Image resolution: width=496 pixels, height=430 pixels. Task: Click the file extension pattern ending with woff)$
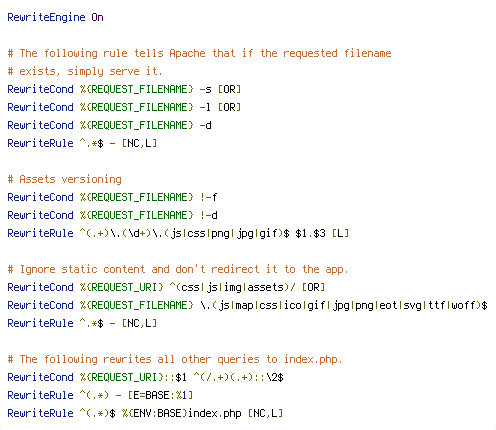[x=344, y=305]
